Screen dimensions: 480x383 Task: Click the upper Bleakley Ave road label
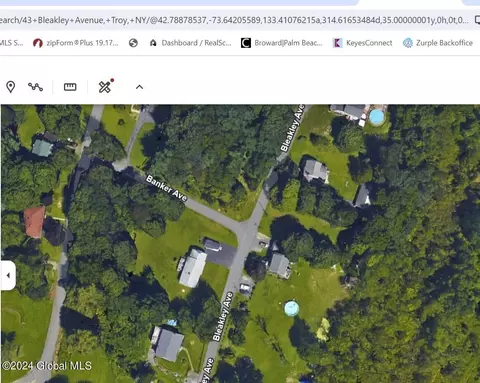pyautogui.click(x=293, y=128)
